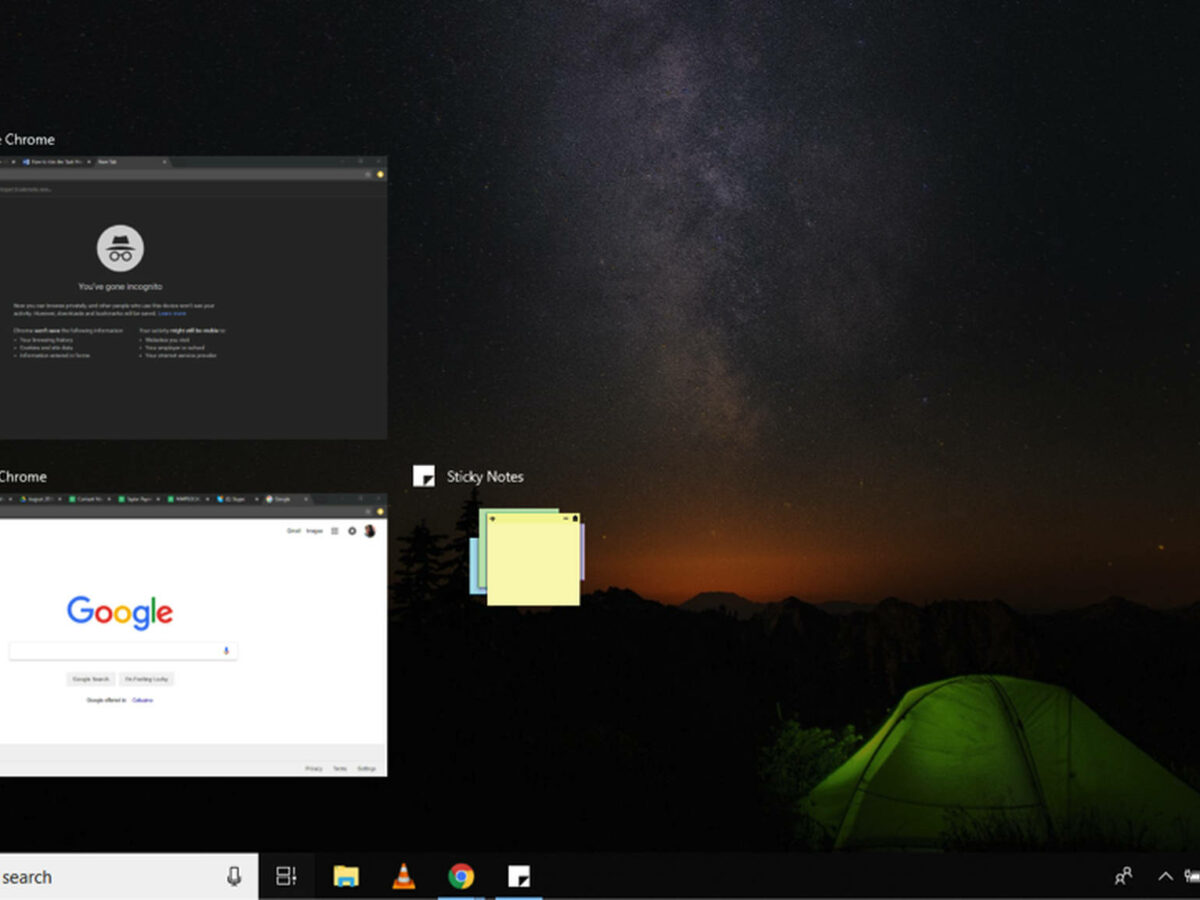Viewport: 1200px width, 900px height.
Task: Expand the hidden system tray icons chevron
Action: pos(1165,877)
